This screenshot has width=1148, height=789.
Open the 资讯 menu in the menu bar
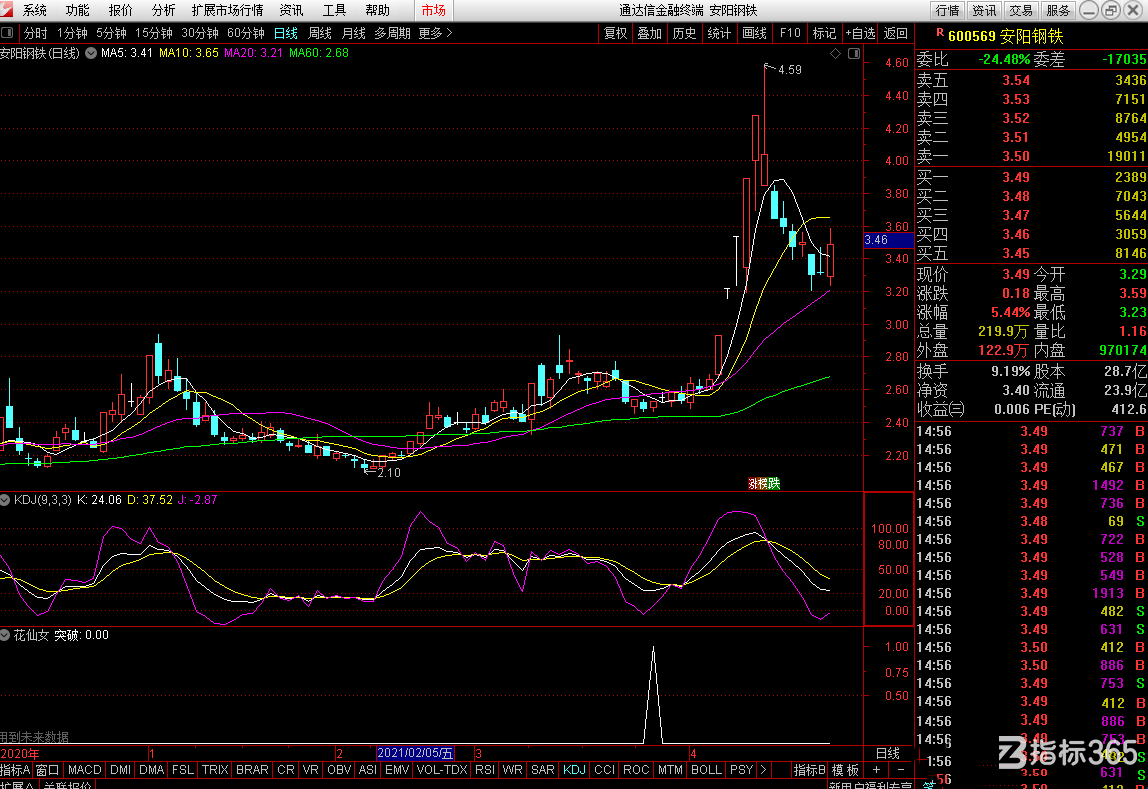coord(291,10)
